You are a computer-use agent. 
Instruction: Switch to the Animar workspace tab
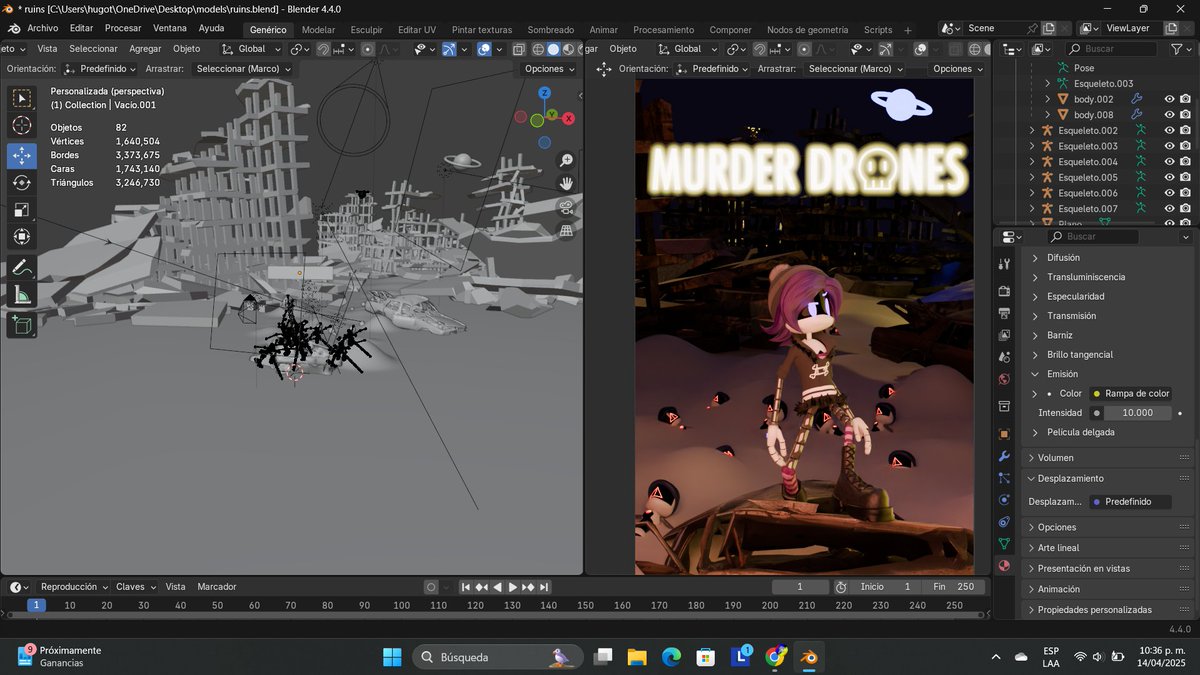click(603, 30)
